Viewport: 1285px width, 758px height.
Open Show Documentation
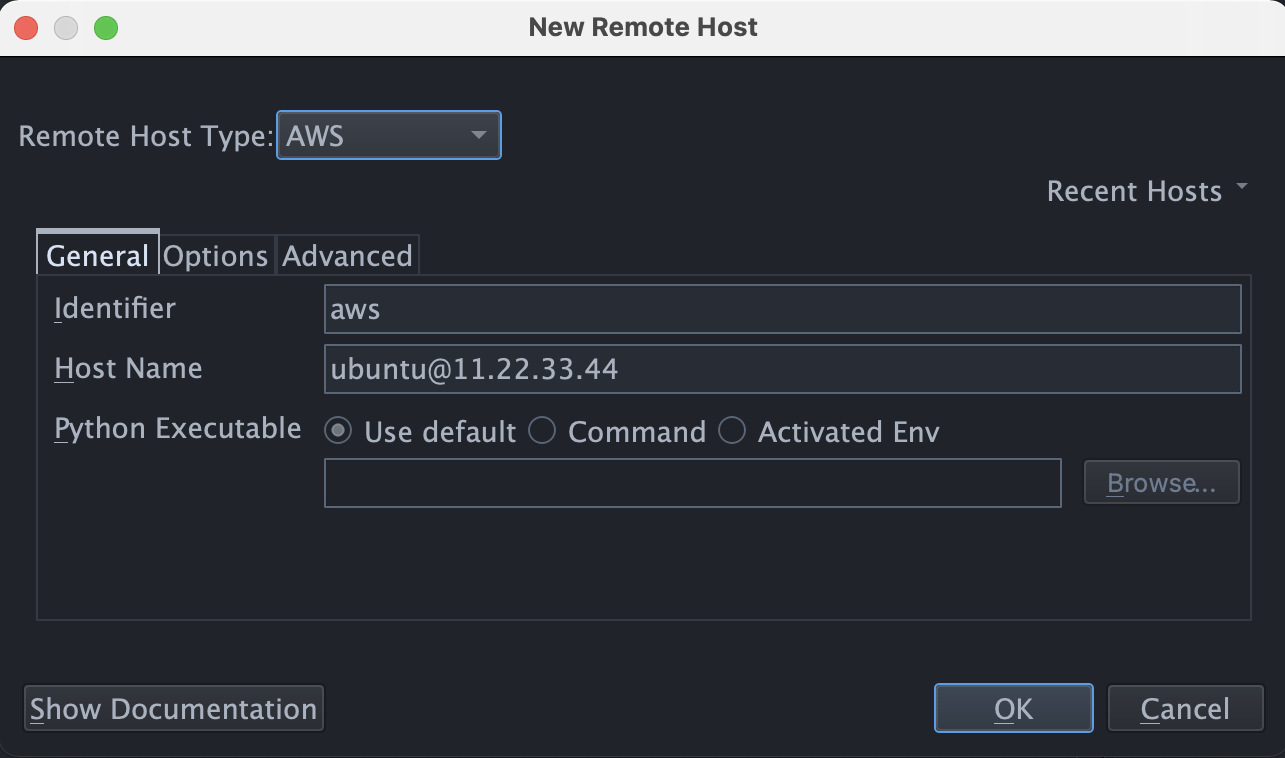coord(173,709)
